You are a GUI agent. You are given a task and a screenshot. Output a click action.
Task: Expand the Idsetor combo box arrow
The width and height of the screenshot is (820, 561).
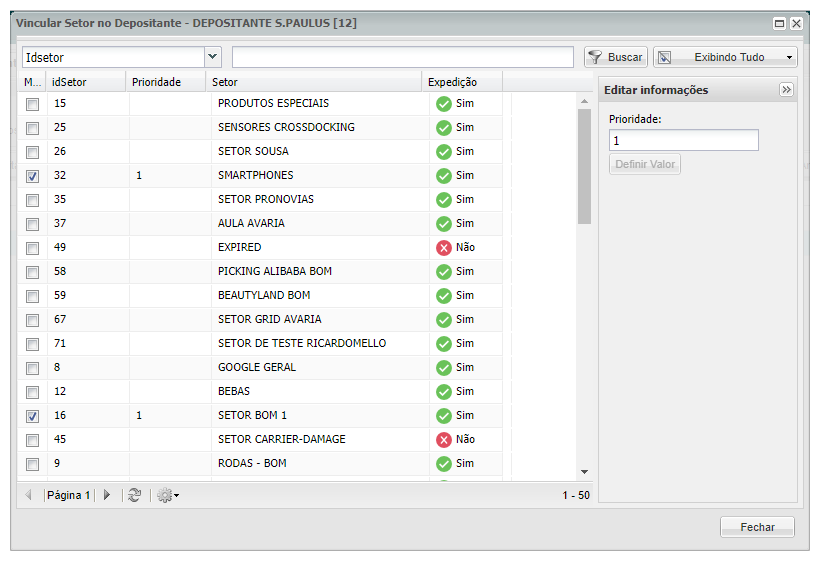pyautogui.click(x=213, y=57)
